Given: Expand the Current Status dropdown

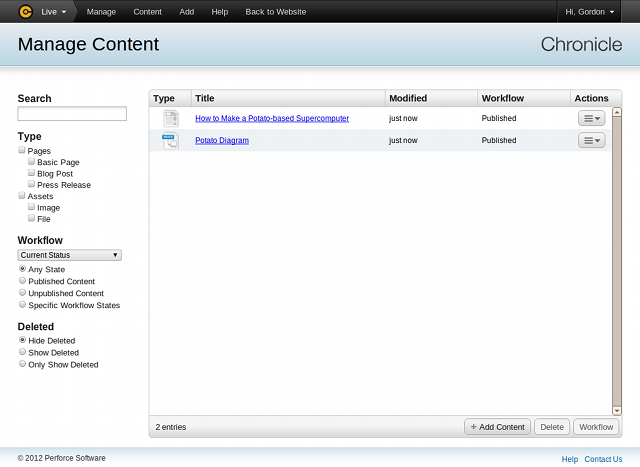Looking at the screenshot, I should pos(70,255).
